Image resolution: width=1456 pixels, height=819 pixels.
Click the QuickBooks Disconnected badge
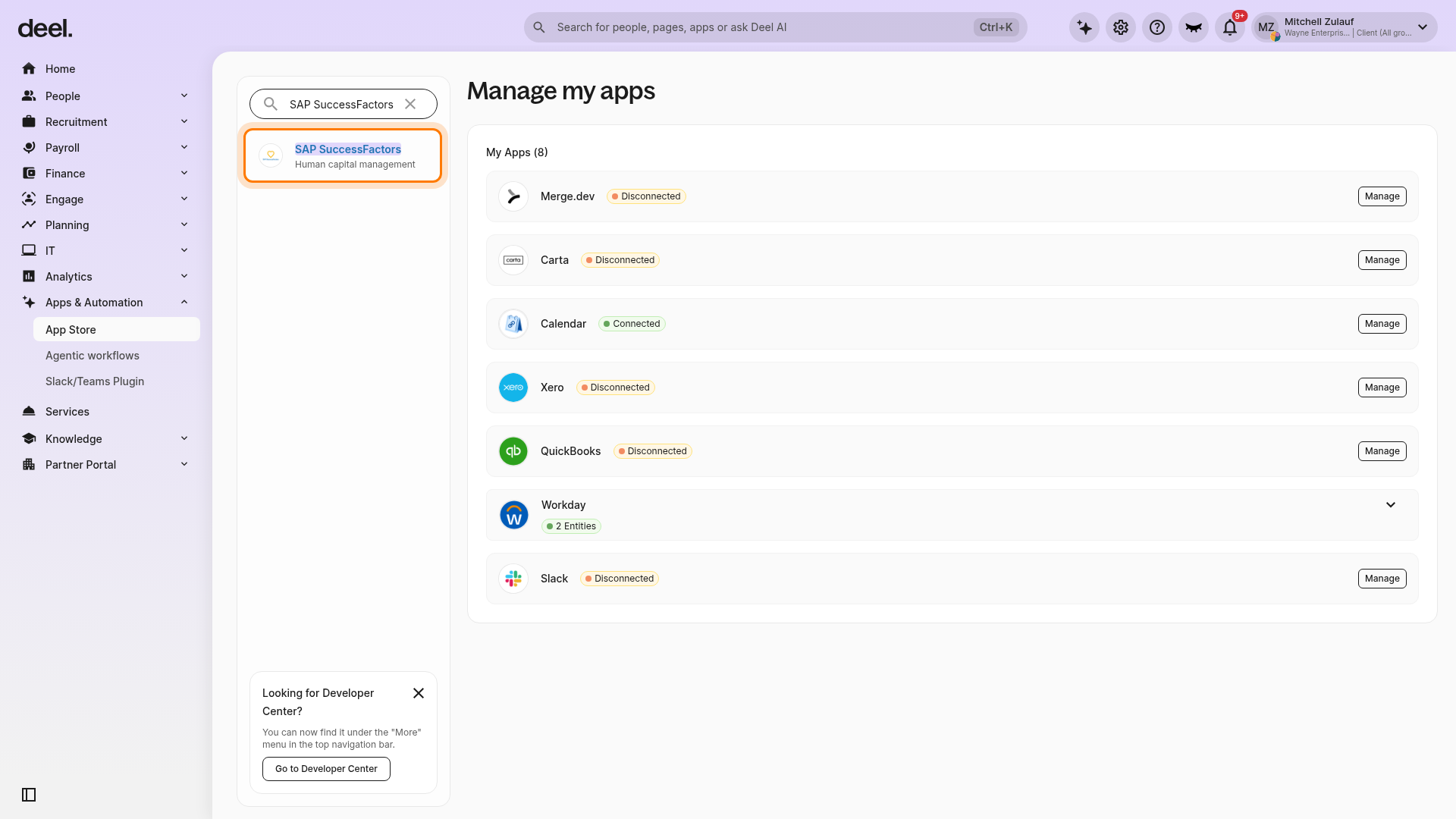652,451
